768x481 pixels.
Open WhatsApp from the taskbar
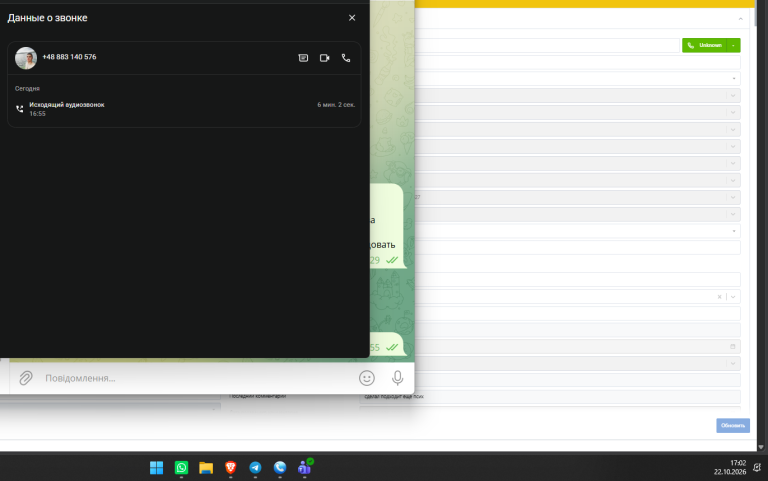(181, 468)
